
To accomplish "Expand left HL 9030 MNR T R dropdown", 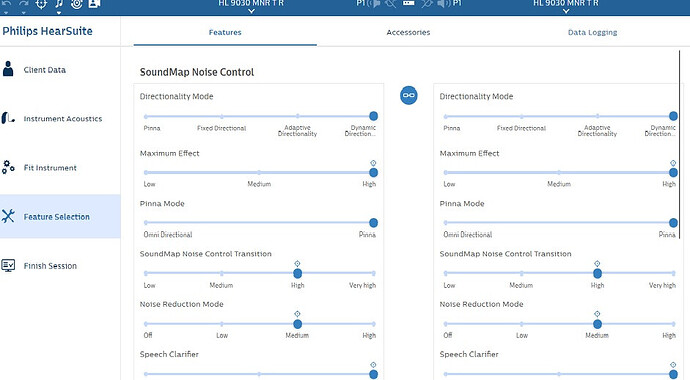I will pyautogui.click(x=251, y=11).
